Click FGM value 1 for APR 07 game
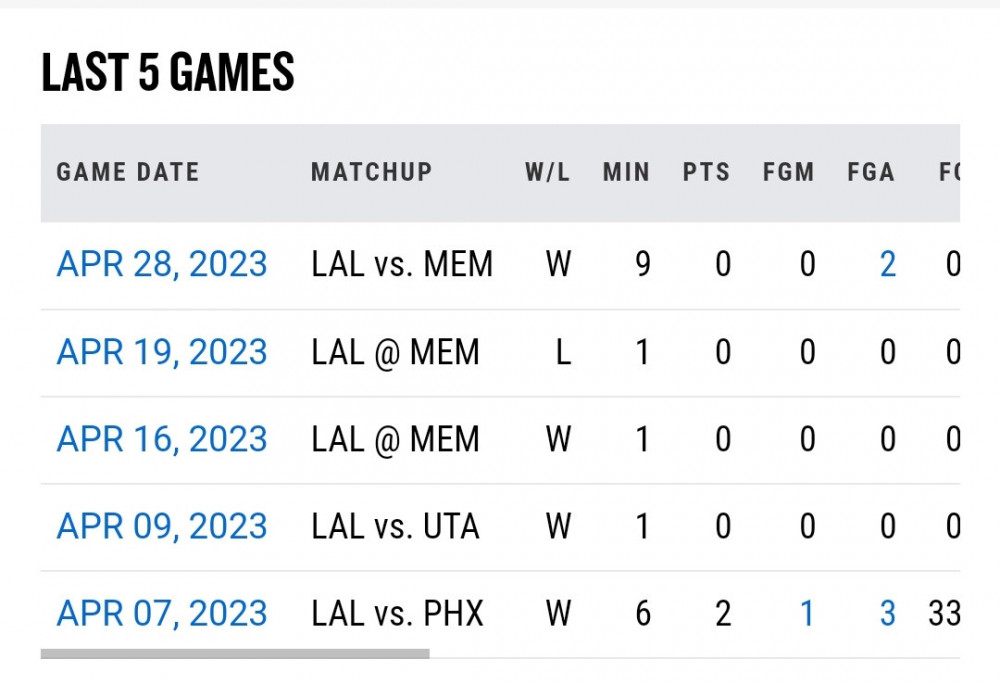Image resolution: width=1000 pixels, height=684 pixels. [807, 613]
